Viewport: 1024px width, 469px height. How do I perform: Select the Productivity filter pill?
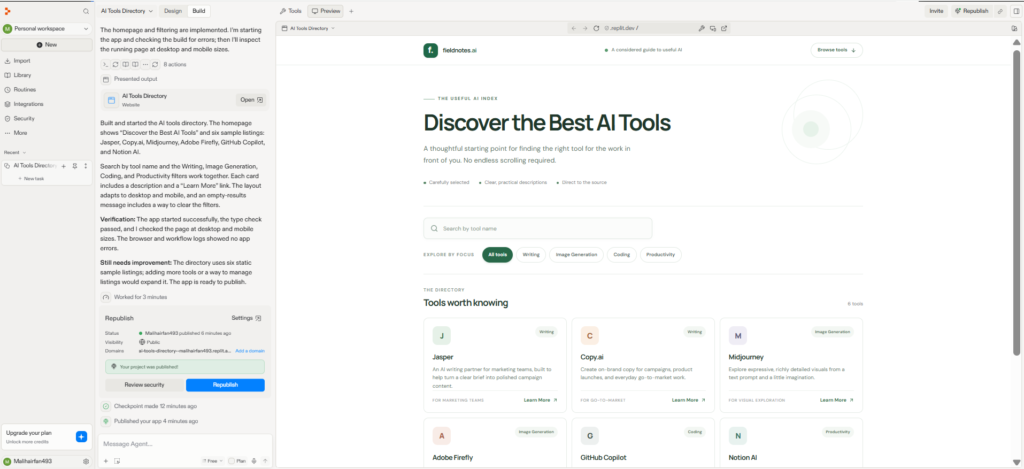click(660, 254)
